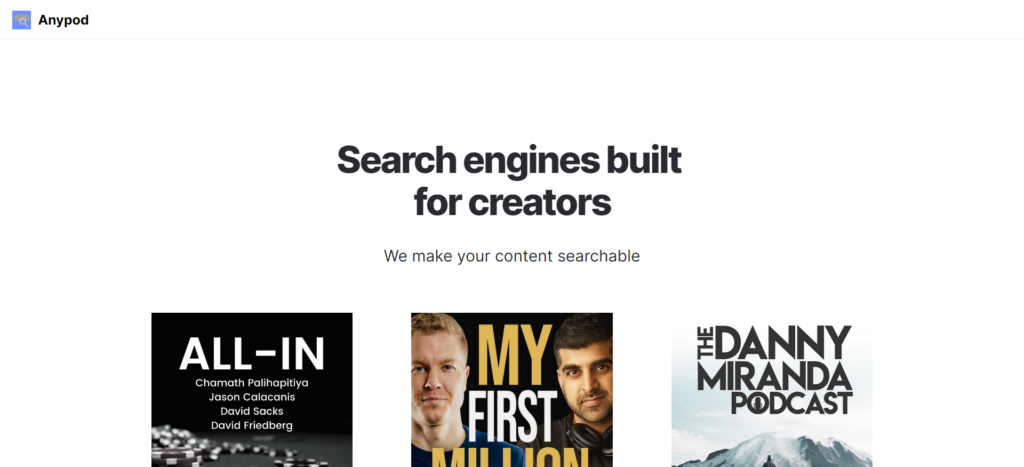Open the All-In podcast cover
The height and width of the screenshot is (467, 1024).
click(252, 390)
